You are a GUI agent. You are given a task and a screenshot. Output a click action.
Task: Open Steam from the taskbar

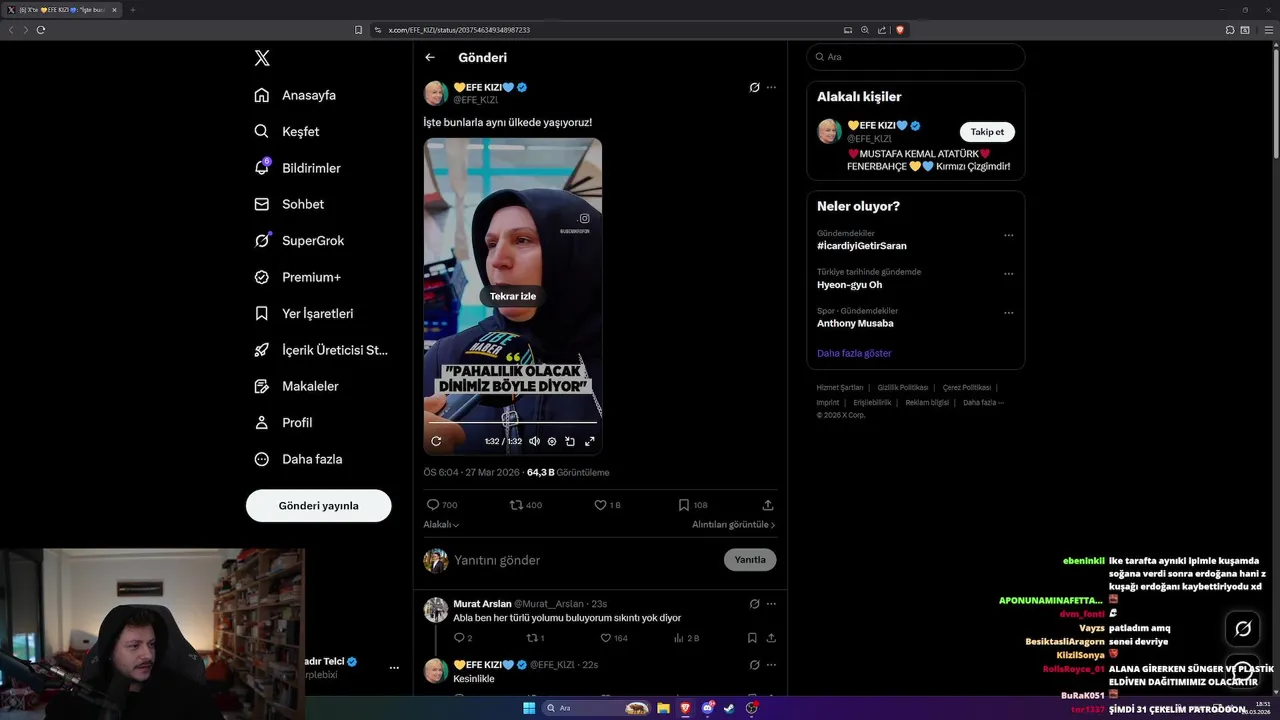tap(730, 708)
